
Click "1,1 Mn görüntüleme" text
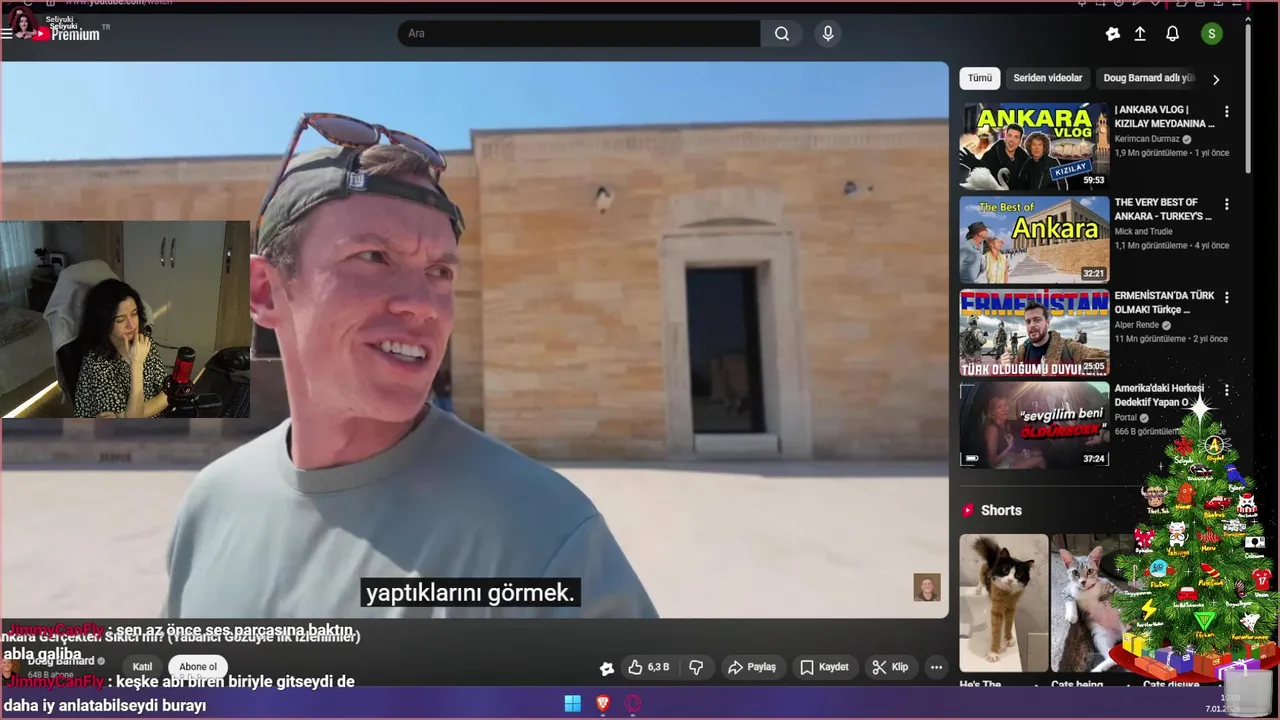coord(1151,245)
